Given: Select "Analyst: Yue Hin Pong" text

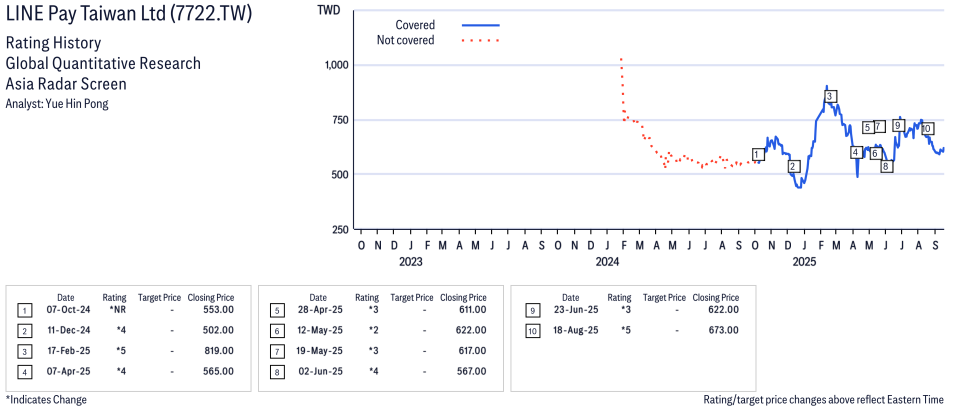Looking at the screenshot, I should point(57,104).
